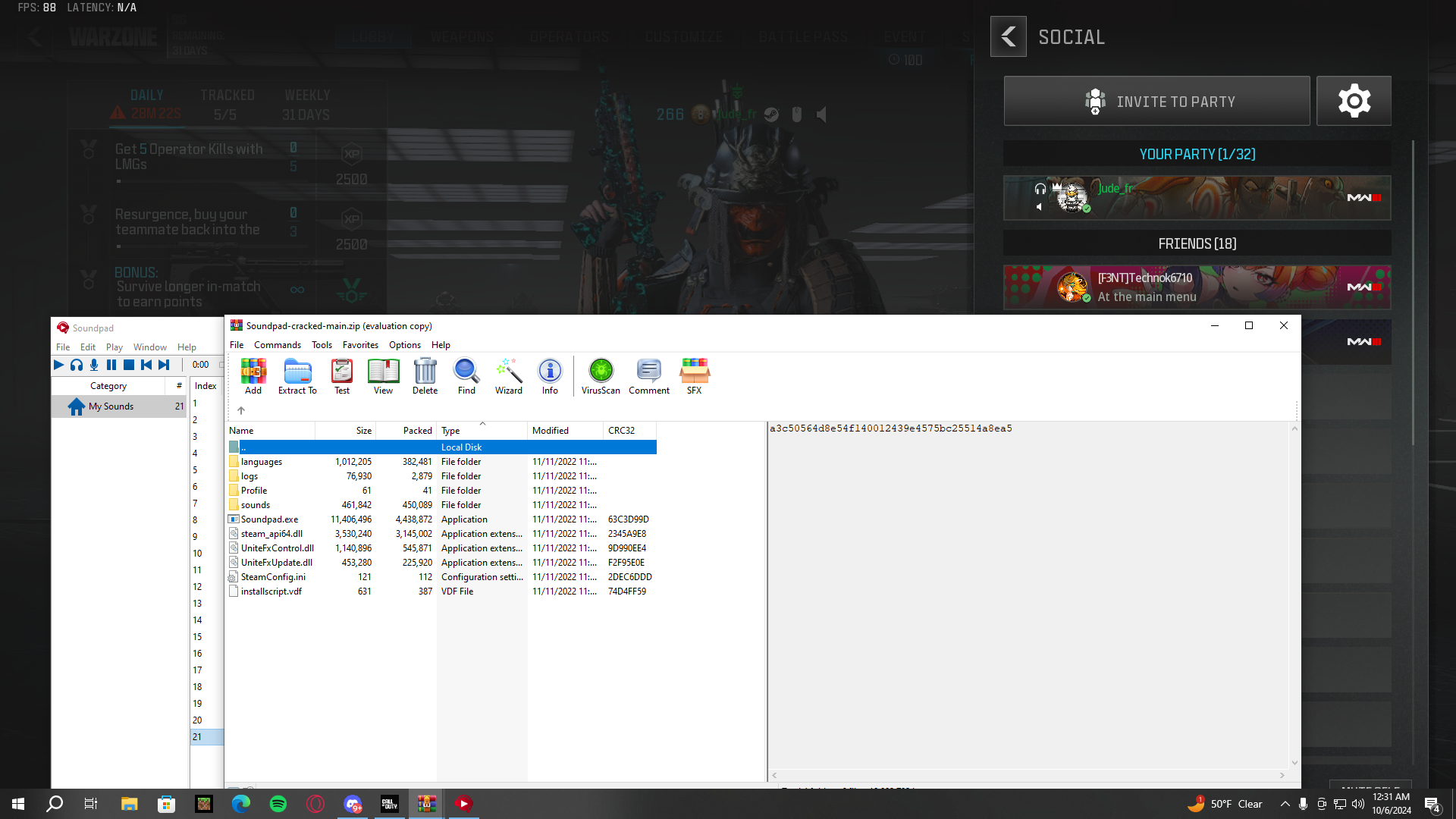
Task: Open WinRAR Commands menu
Action: tap(277, 345)
